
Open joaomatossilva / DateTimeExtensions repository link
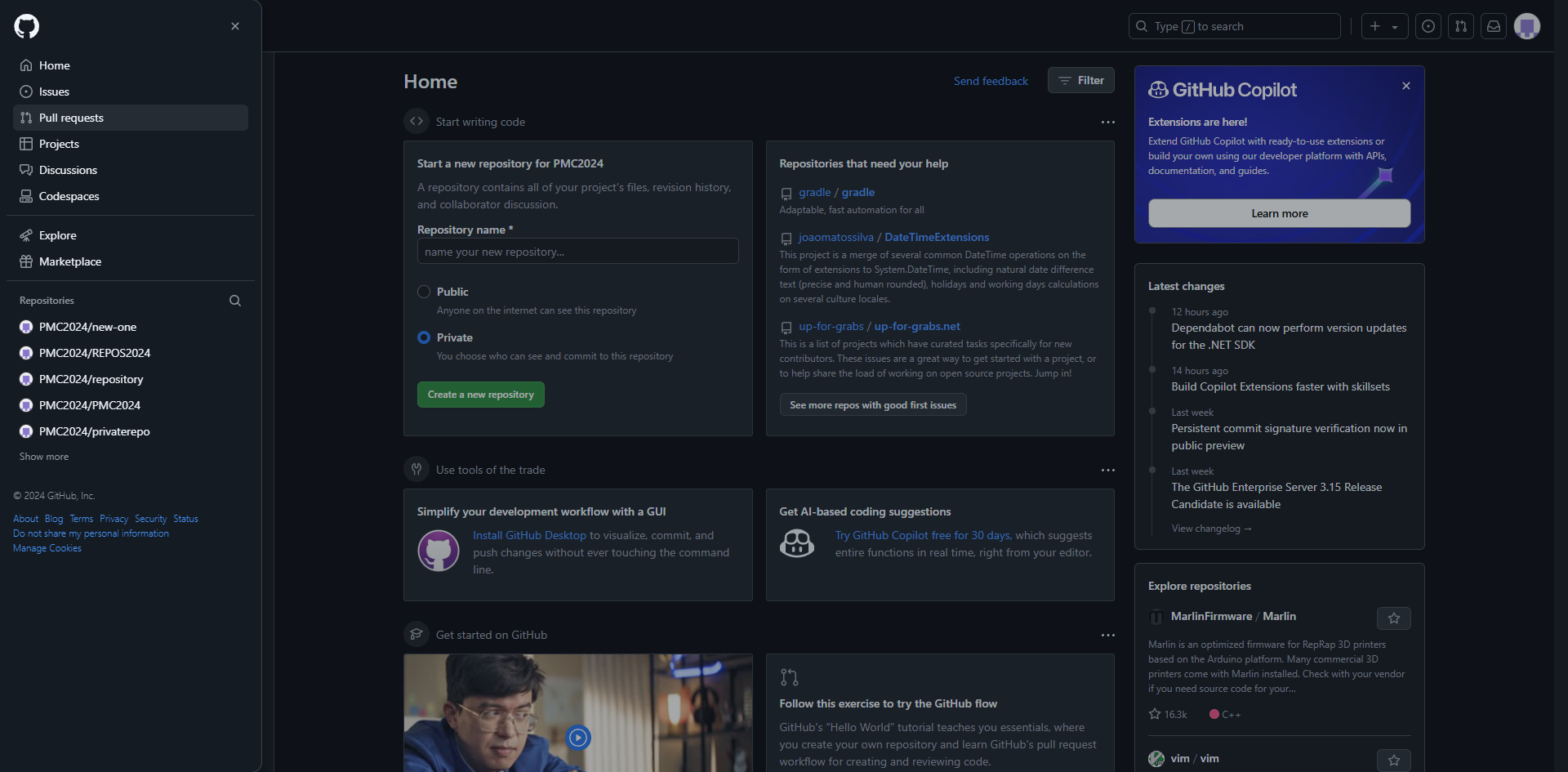893,237
